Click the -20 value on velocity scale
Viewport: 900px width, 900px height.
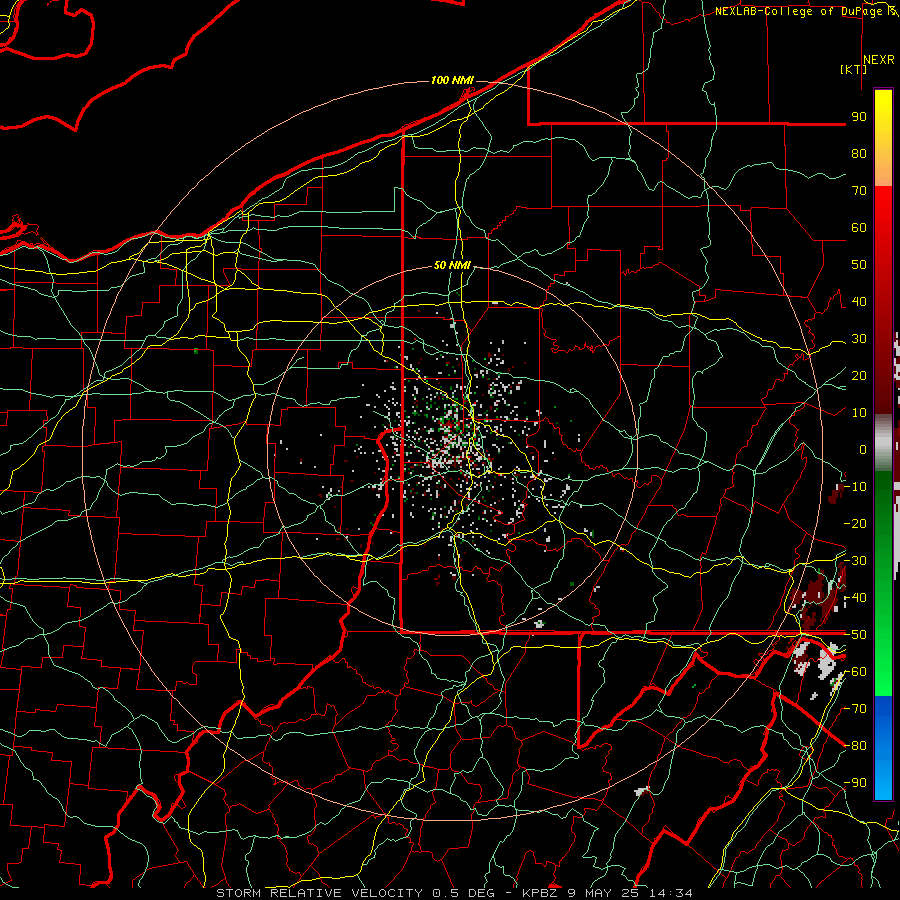tap(855, 524)
